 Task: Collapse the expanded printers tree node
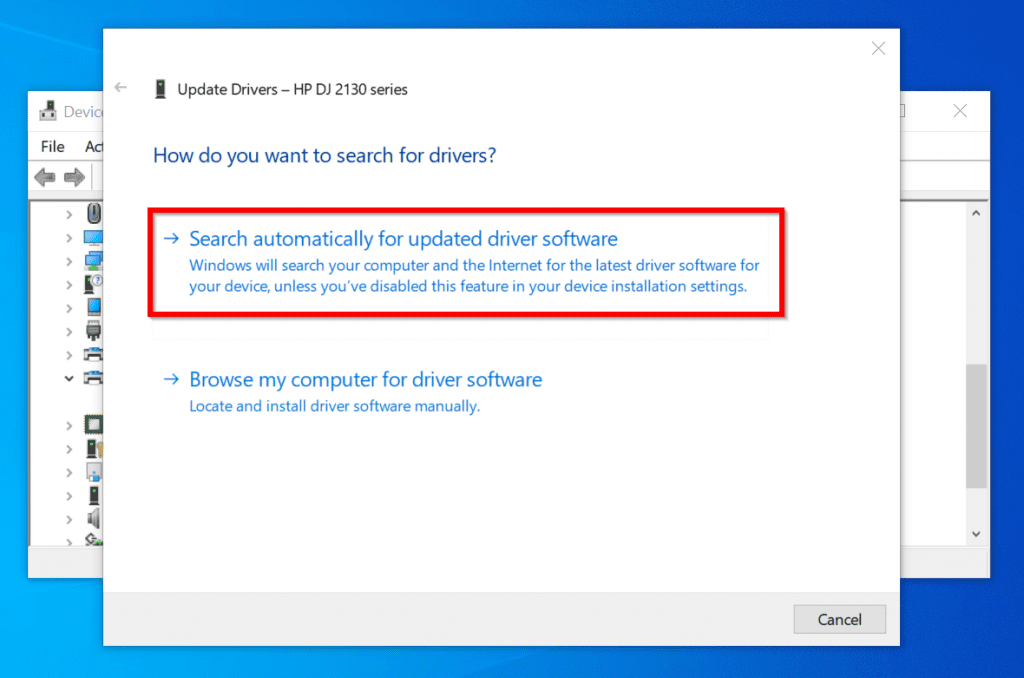[x=69, y=378]
